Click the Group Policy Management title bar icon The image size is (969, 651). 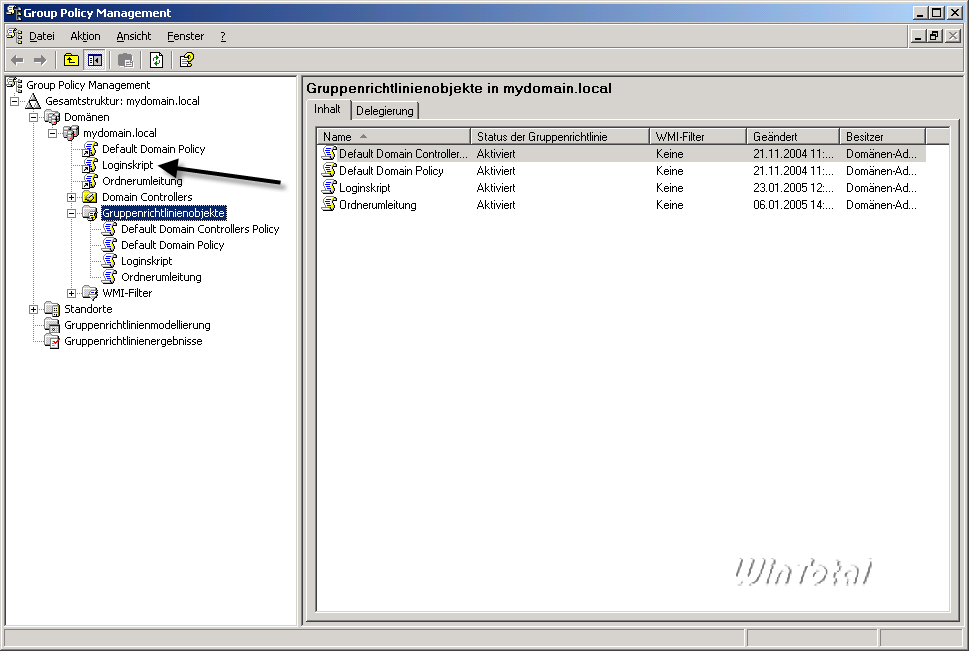point(13,12)
